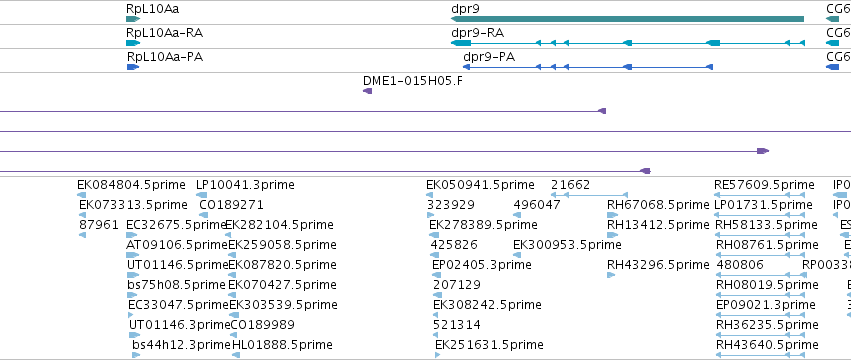Select EST feature labeled 21662
Viewport: 851px width, 360px height.
(589, 195)
